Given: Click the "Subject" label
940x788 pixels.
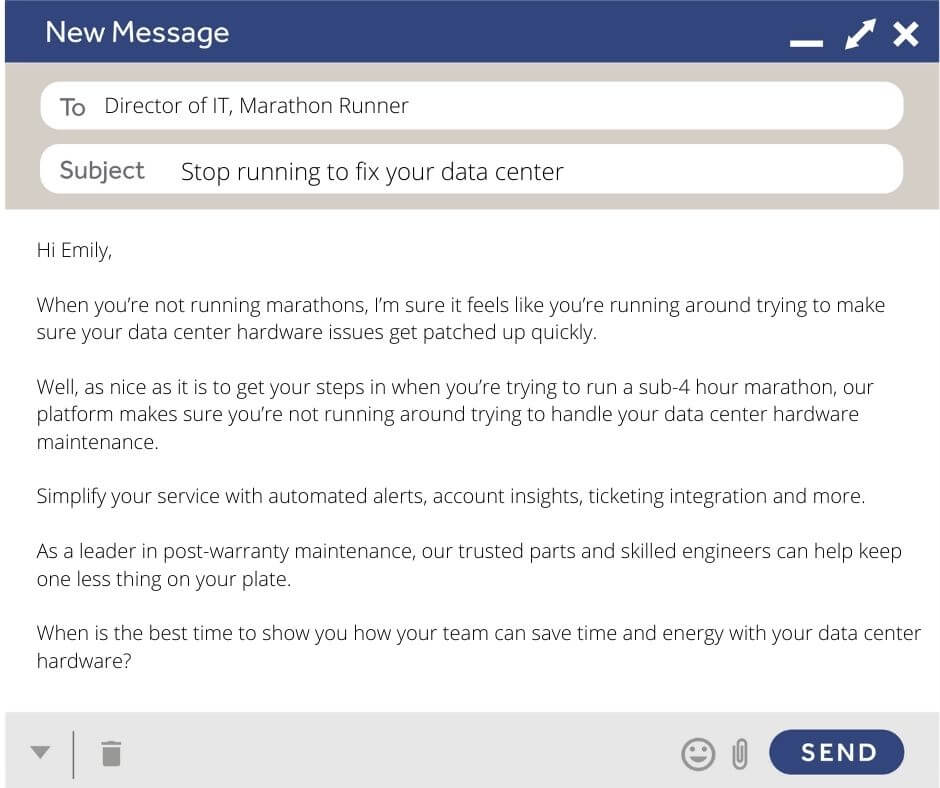Looking at the screenshot, I should pos(102,171).
